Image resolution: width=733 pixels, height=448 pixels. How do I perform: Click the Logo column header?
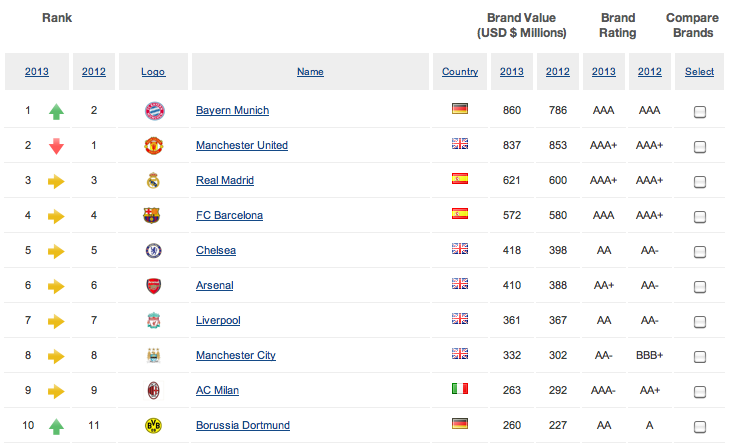tap(153, 72)
